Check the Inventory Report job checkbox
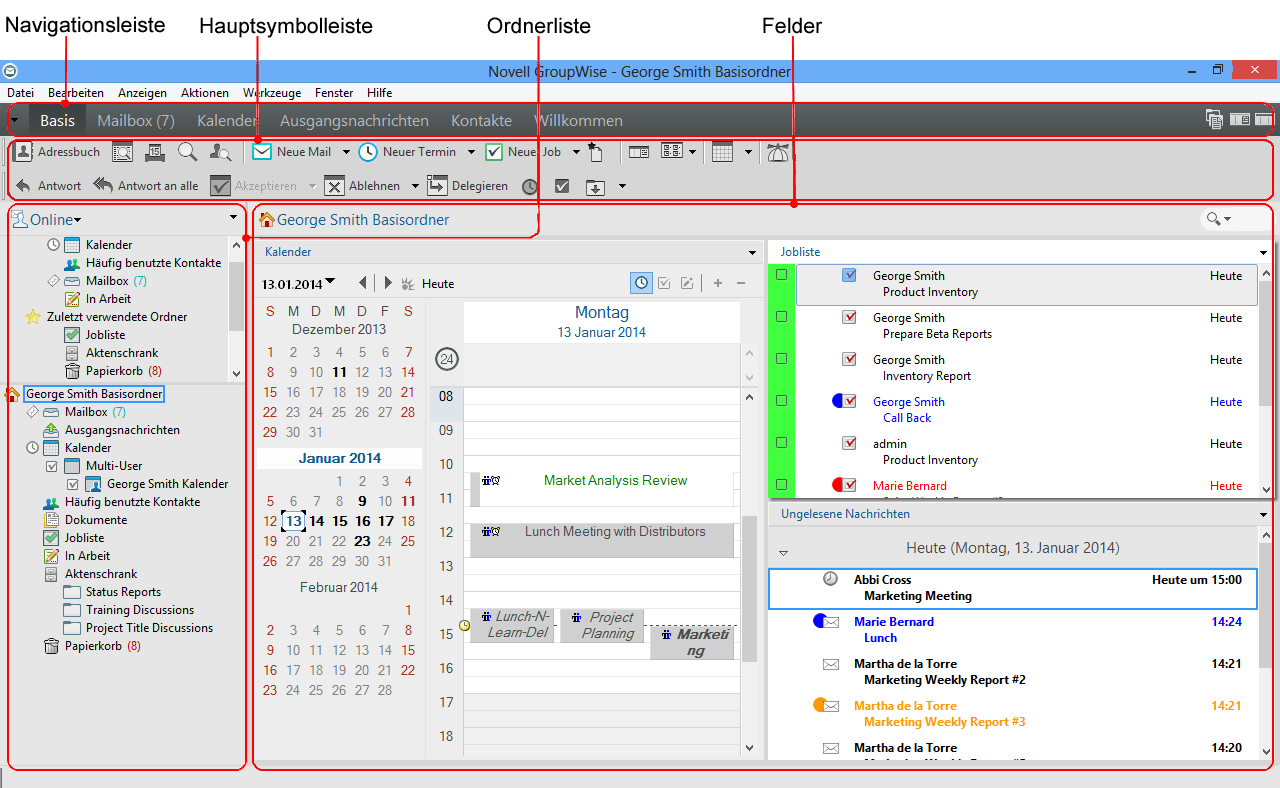Image resolution: width=1280 pixels, height=788 pixels. click(782, 359)
